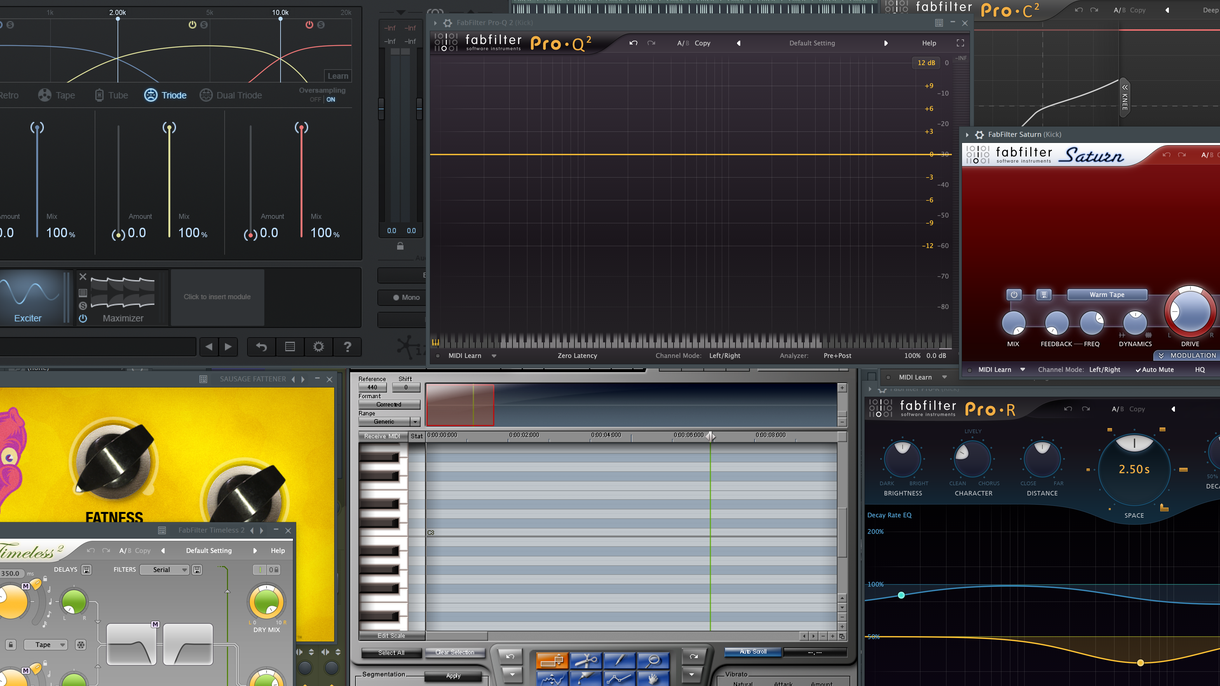Toggle Saturn band power button

(1013, 295)
